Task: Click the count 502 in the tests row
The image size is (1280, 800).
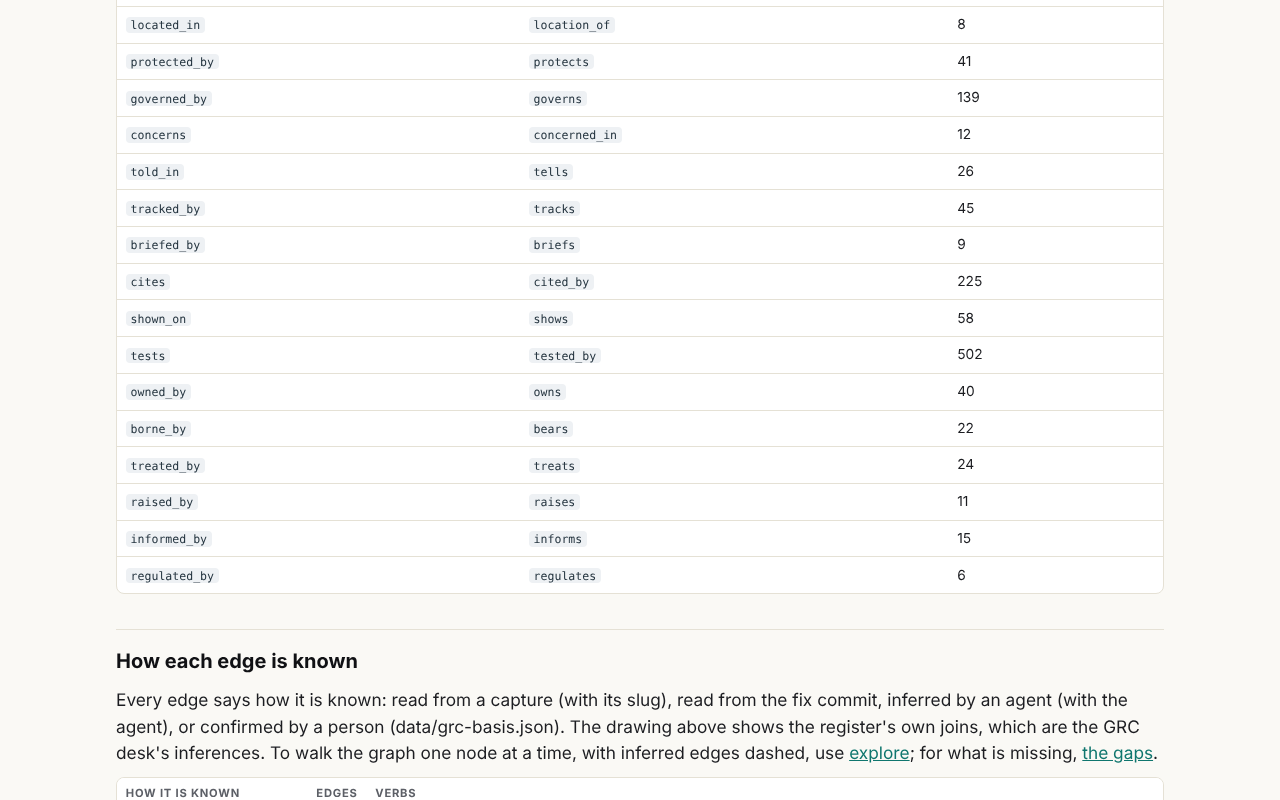Action: 970,354
